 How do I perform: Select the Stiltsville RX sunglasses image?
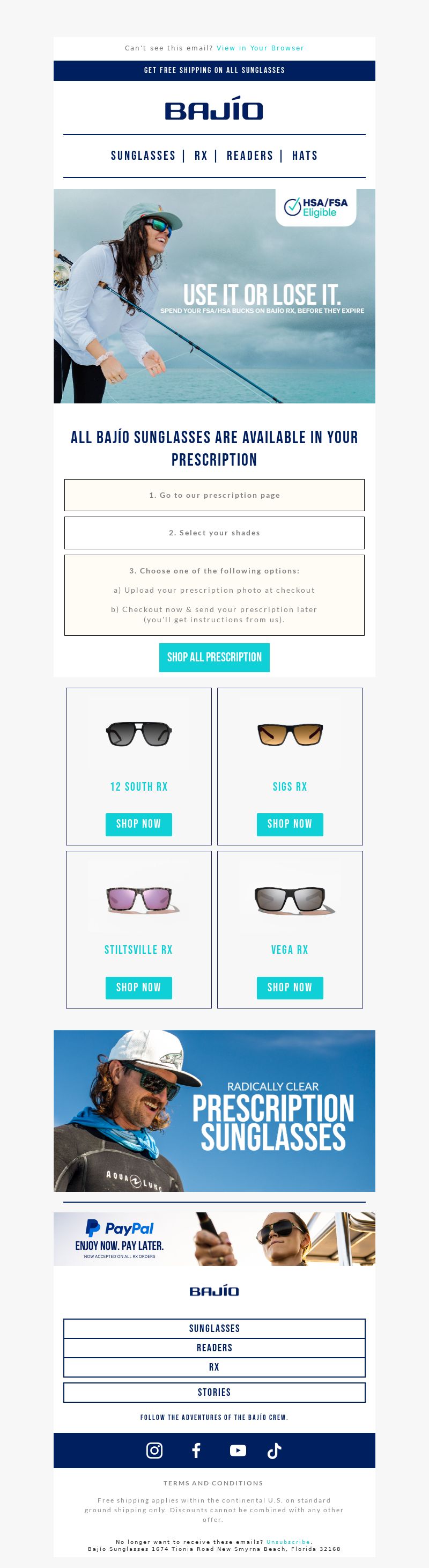[x=139, y=898]
